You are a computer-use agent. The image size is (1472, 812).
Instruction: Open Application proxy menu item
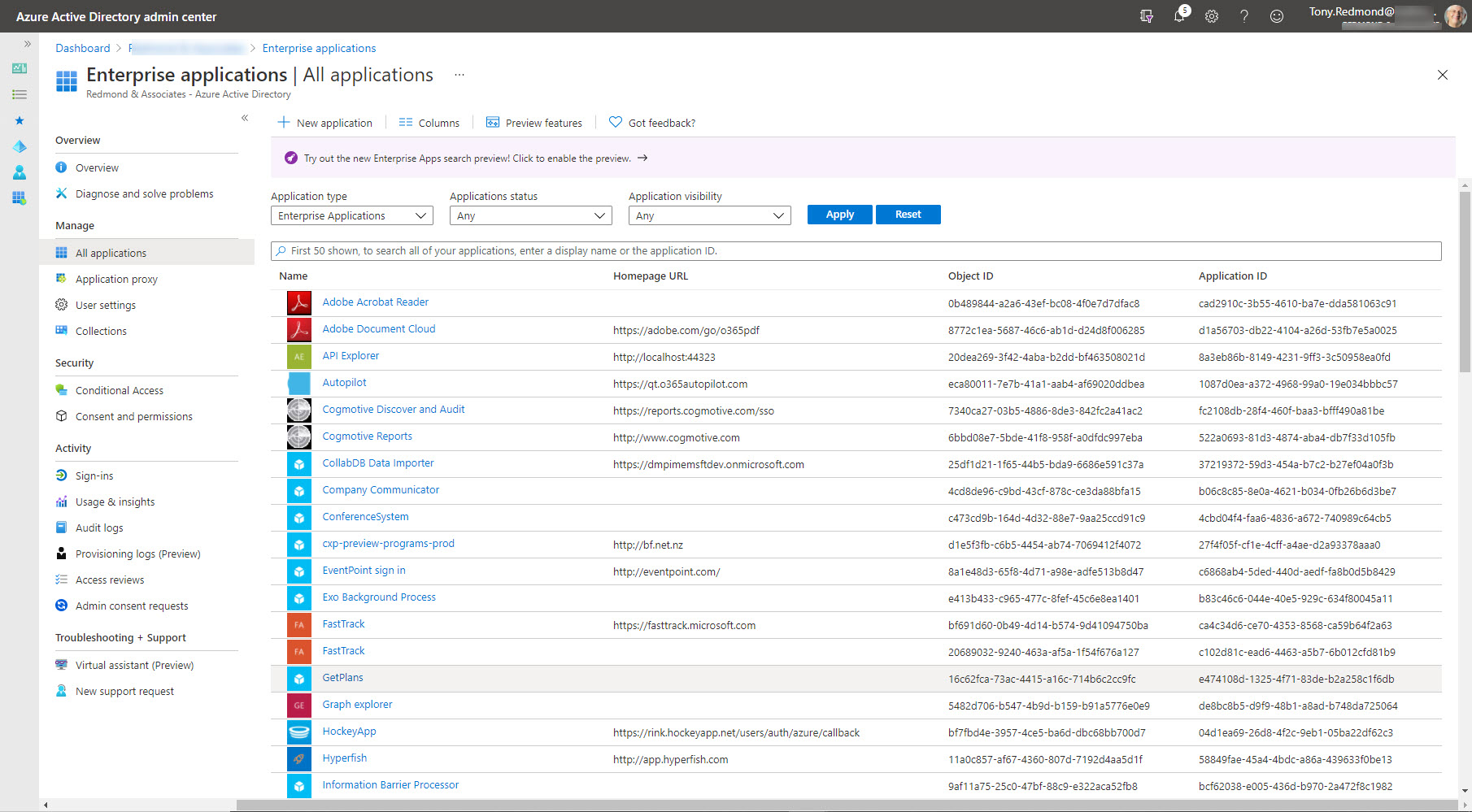click(116, 279)
